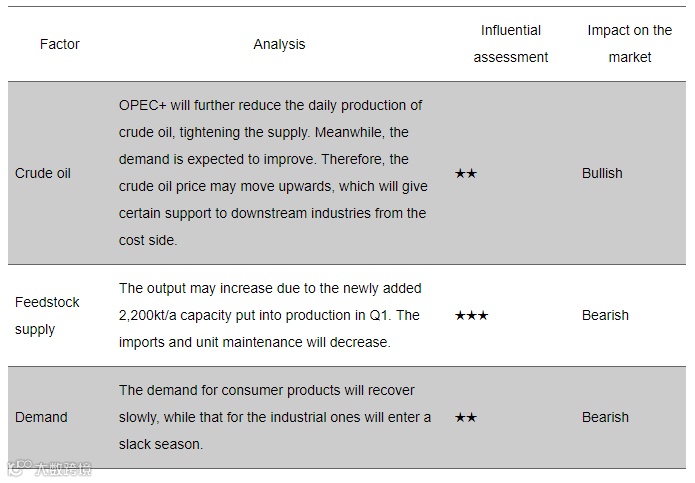Click the two-star rating for Crude oil
695x483 pixels.
[x=466, y=173]
